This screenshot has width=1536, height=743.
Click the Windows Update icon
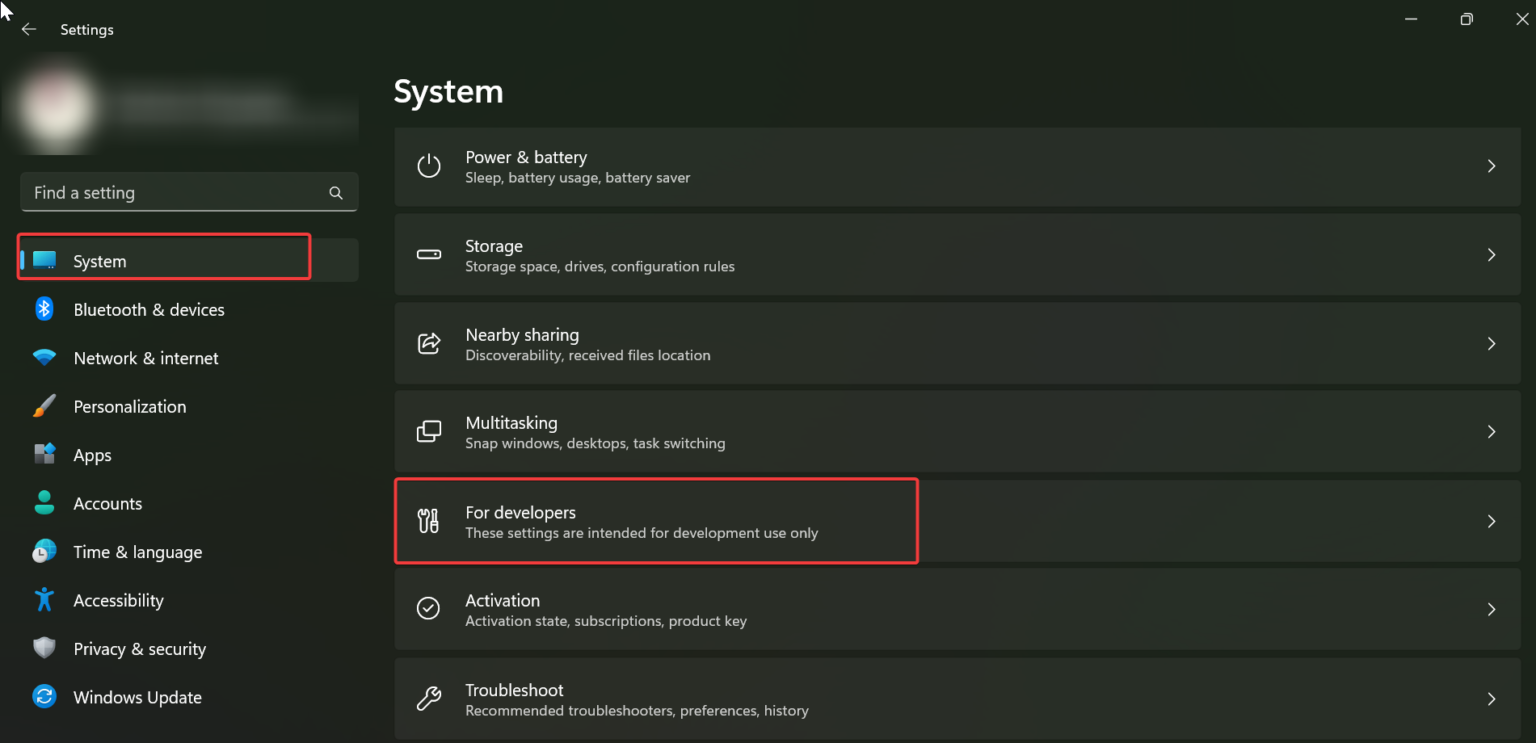click(x=44, y=697)
